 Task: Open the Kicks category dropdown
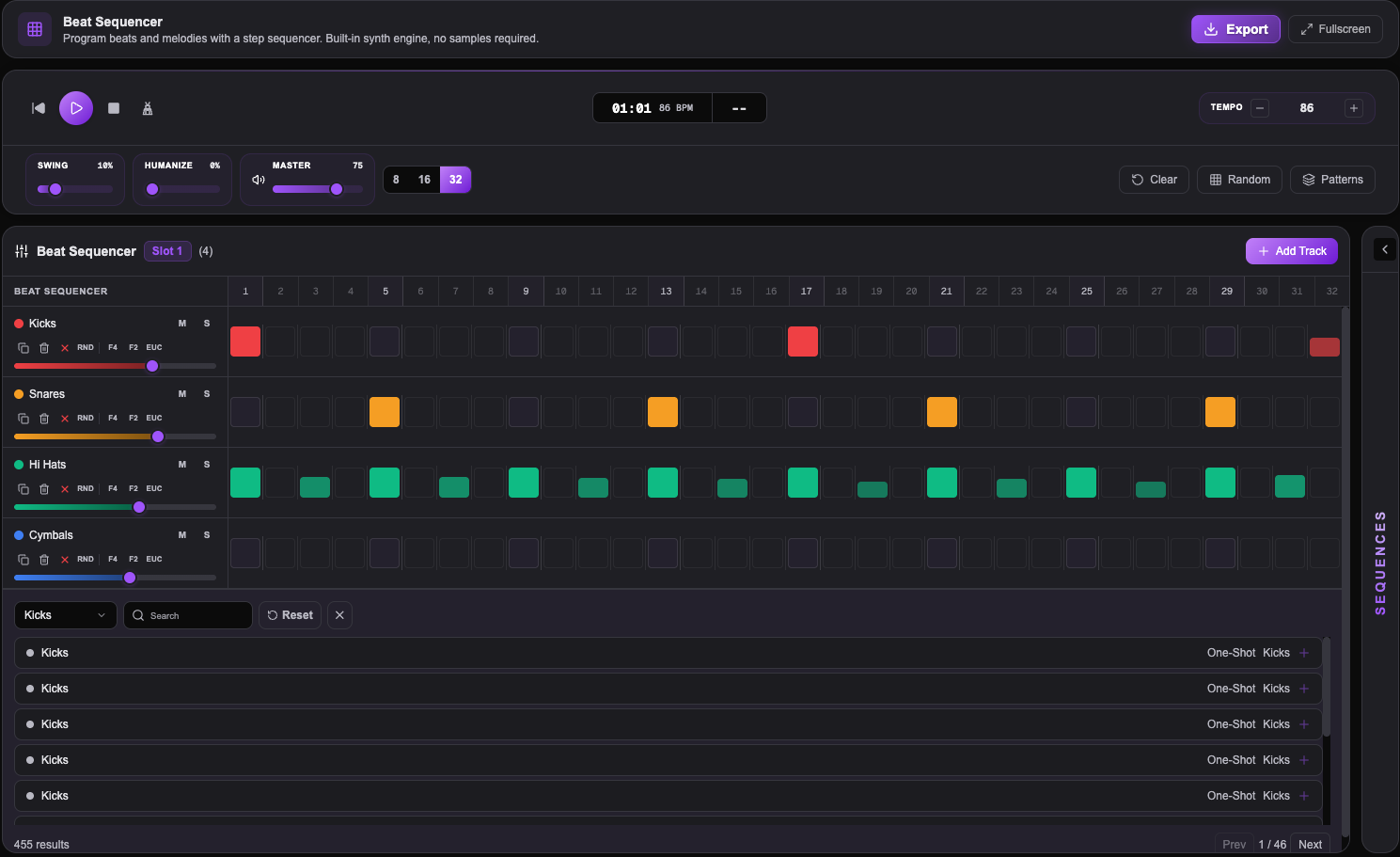point(66,615)
